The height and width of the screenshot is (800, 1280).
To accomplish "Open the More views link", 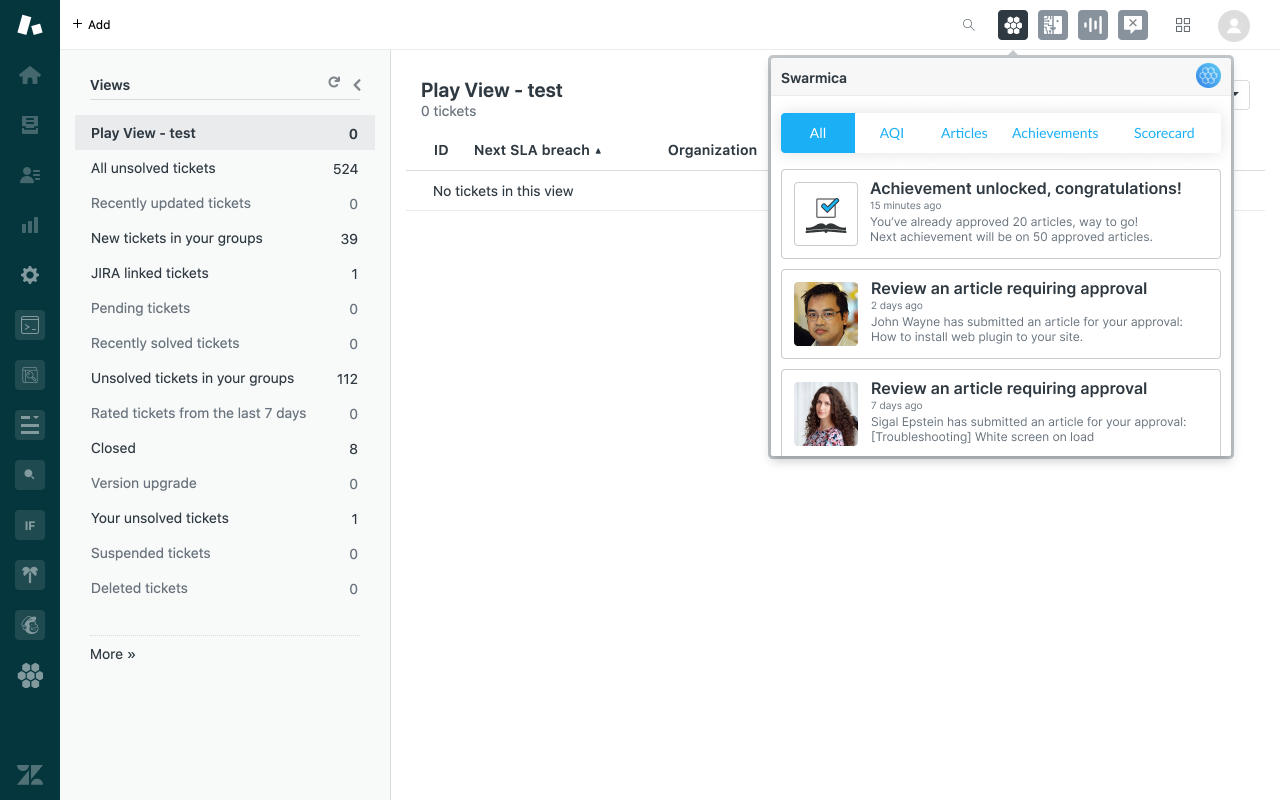I will click(x=113, y=654).
